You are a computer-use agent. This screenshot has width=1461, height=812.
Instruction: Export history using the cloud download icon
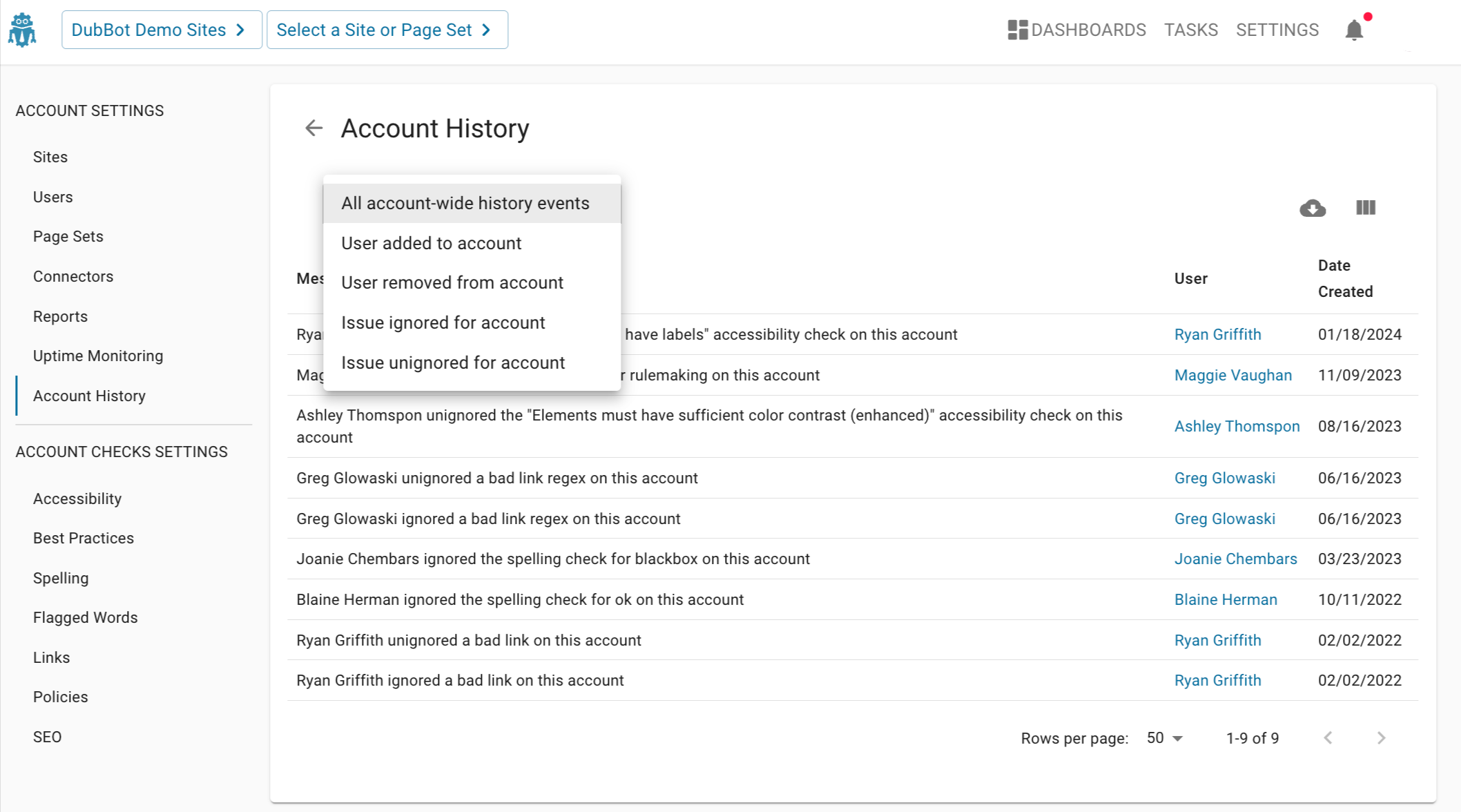(x=1313, y=207)
